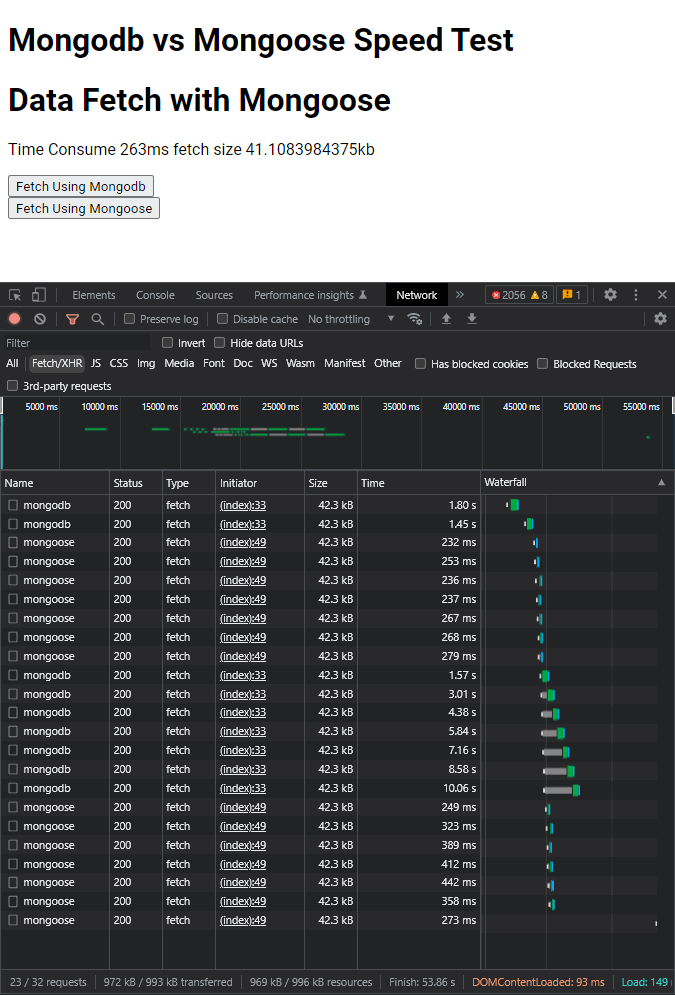Click the waterfall bar of 7.16 s request
This screenshot has height=995, width=675.
click(x=556, y=751)
